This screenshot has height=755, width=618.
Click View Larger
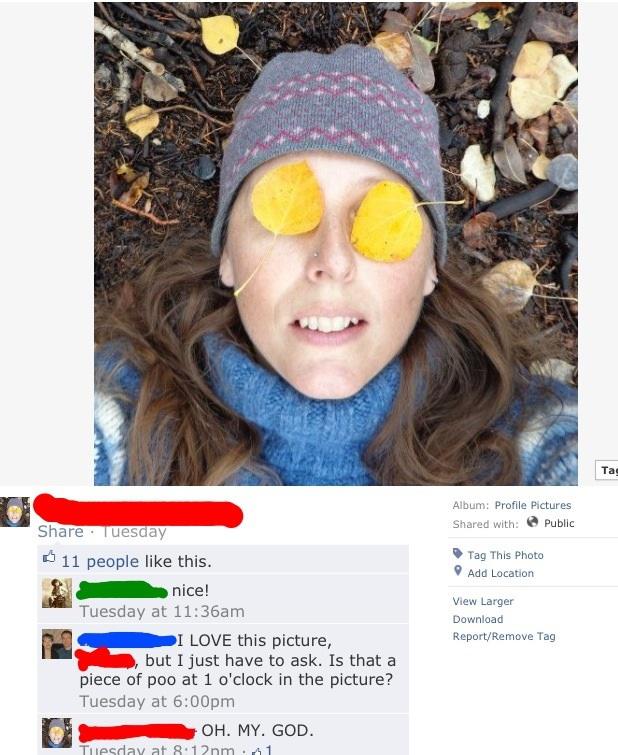(x=483, y=601)
